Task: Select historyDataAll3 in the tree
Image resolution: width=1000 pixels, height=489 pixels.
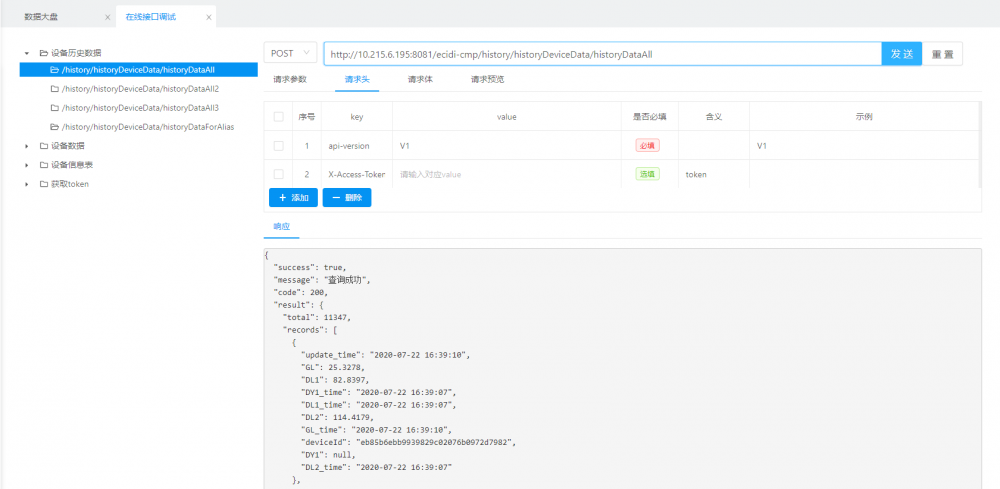Action: pos(140,108)
